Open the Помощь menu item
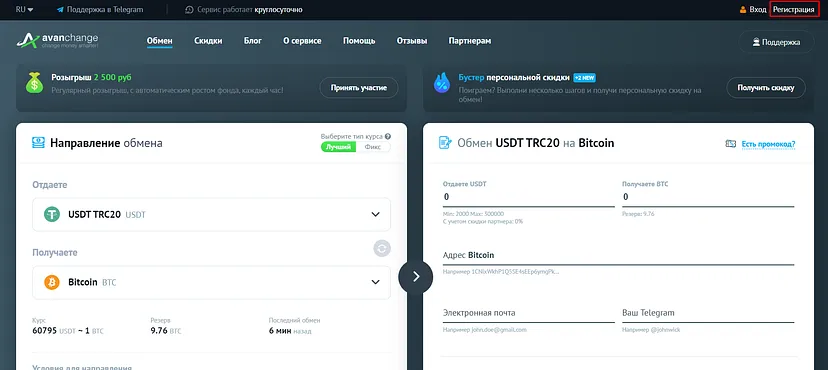 point(359,41)
